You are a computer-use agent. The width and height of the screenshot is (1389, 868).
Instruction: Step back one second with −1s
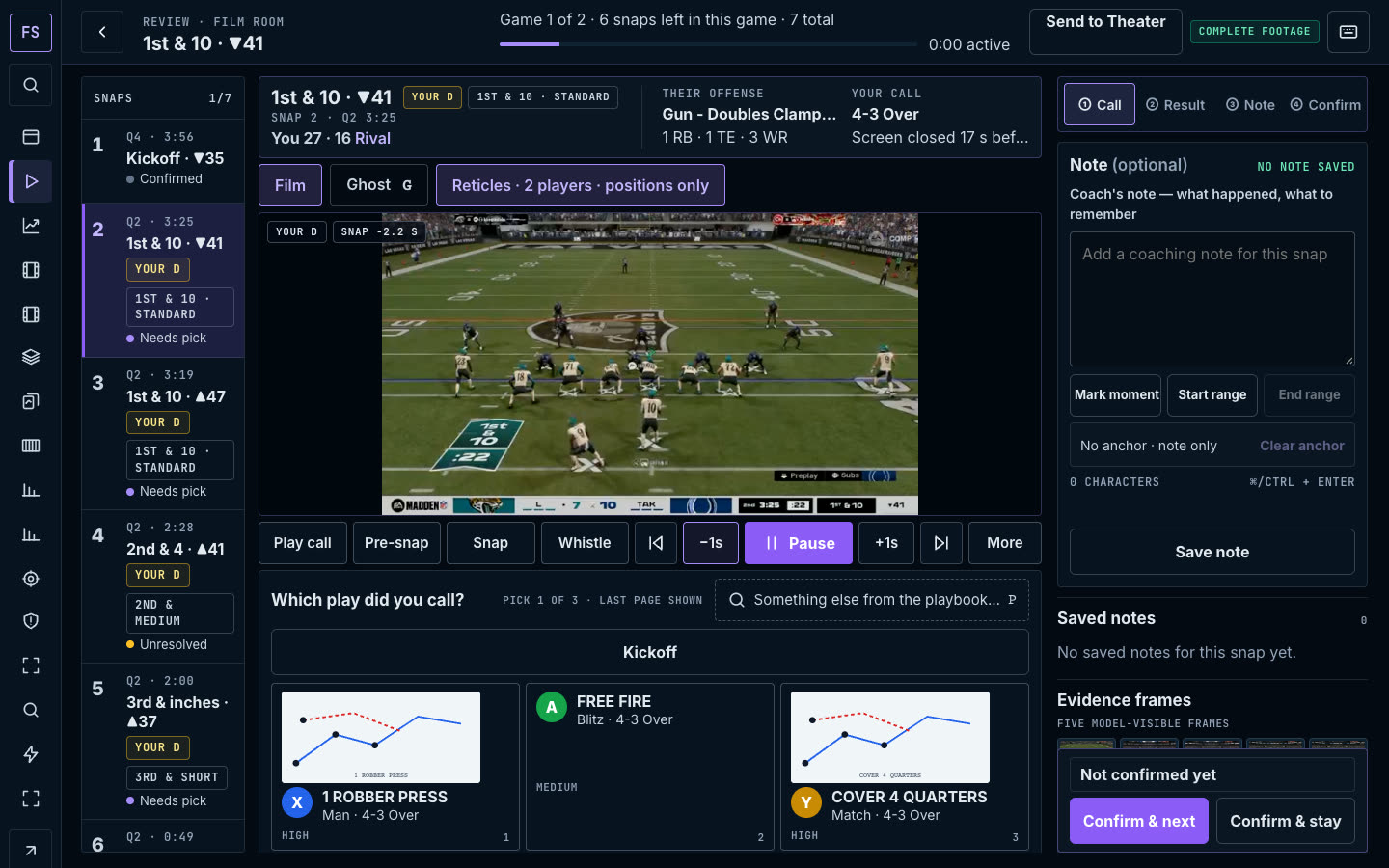pyautogui.click(x=711, y=543)
